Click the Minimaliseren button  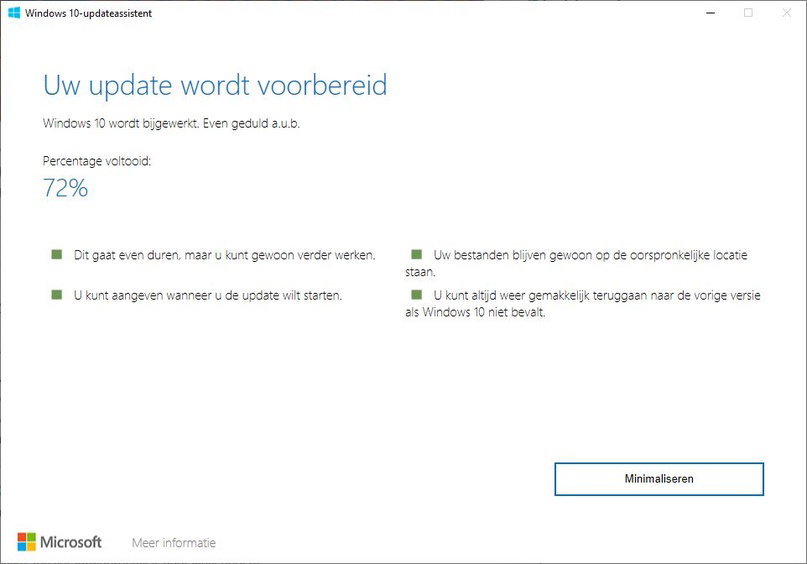(x=659, y=479)
